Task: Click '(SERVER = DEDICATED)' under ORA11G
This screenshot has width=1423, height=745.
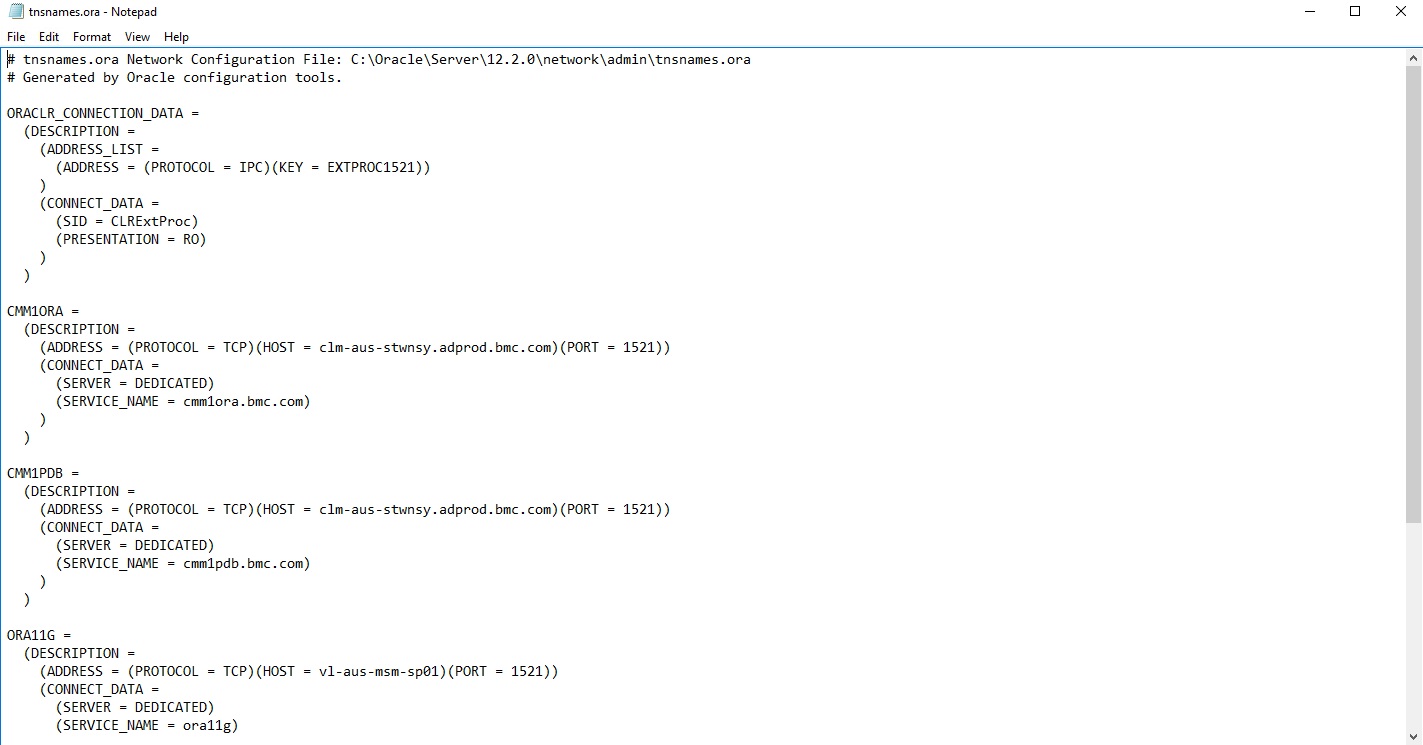Action: [135, 707]
